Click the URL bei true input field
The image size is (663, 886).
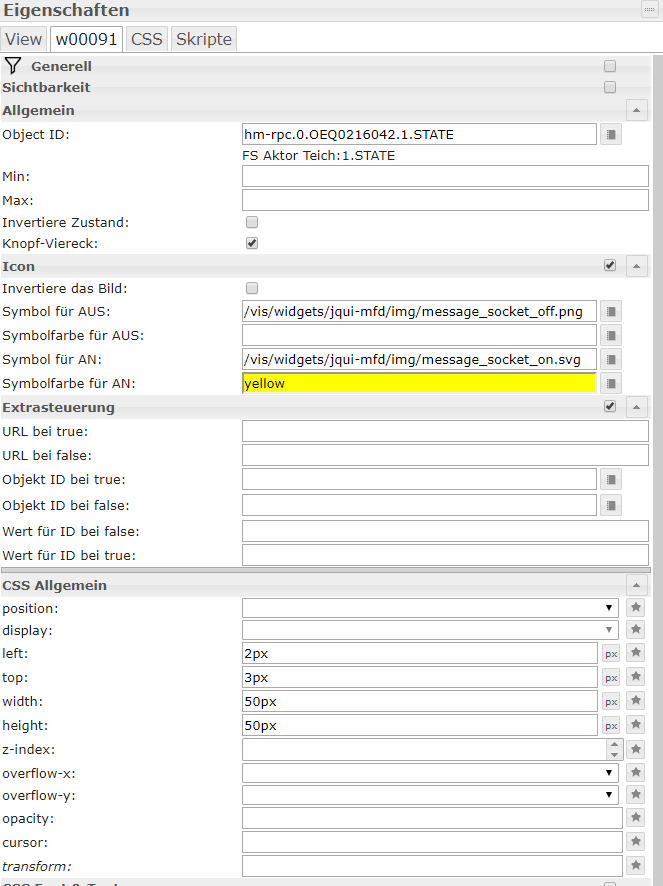(445, 431)
